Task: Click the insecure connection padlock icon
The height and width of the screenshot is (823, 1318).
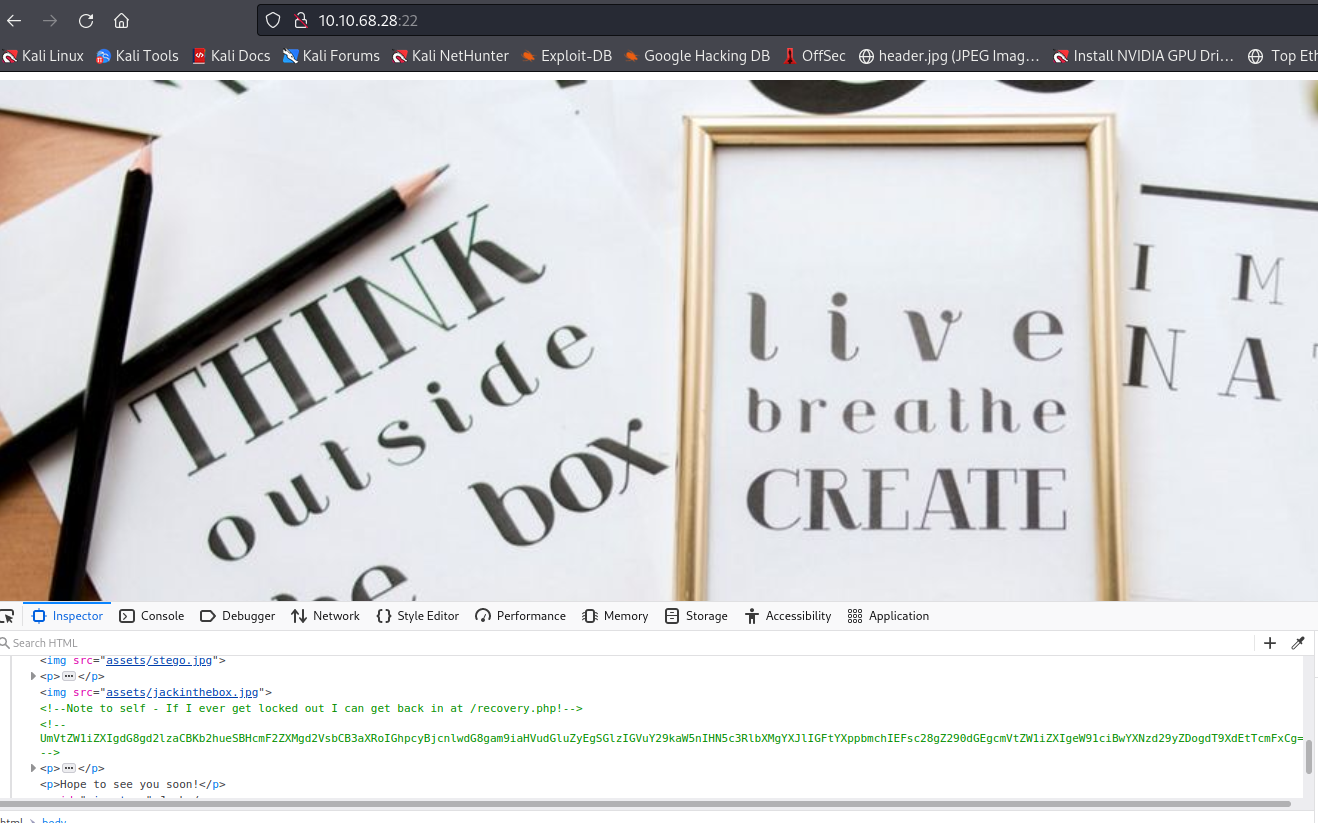Action: tap(299, 20)
